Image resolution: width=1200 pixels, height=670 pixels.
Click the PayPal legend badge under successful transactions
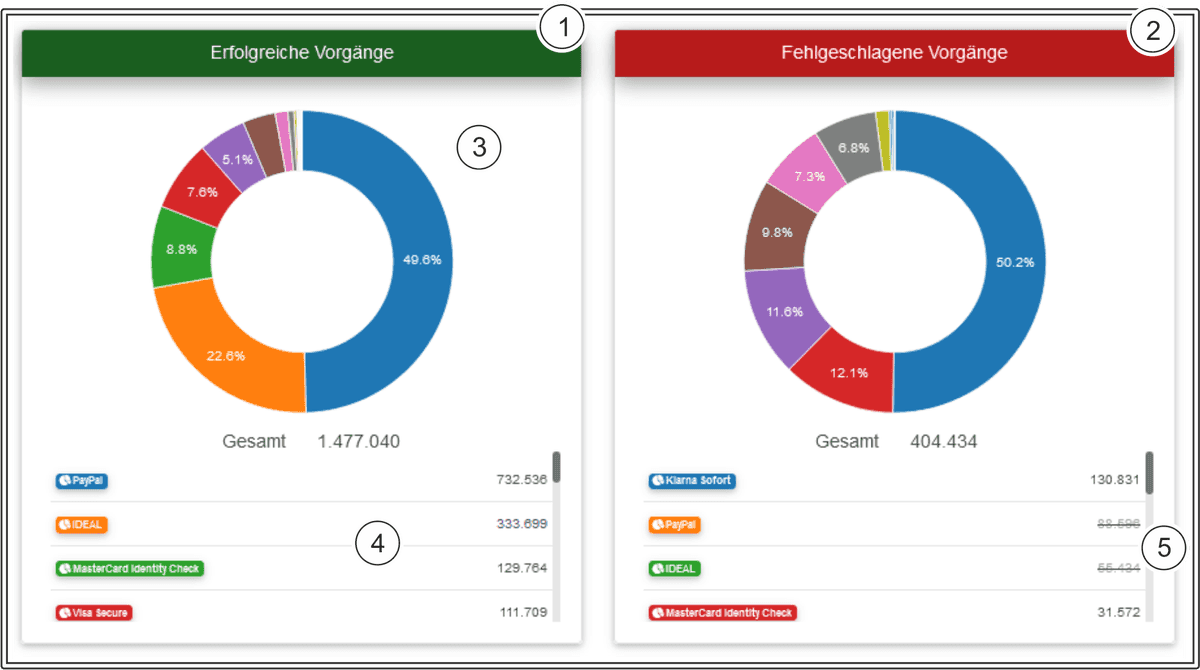pos(81,480)
